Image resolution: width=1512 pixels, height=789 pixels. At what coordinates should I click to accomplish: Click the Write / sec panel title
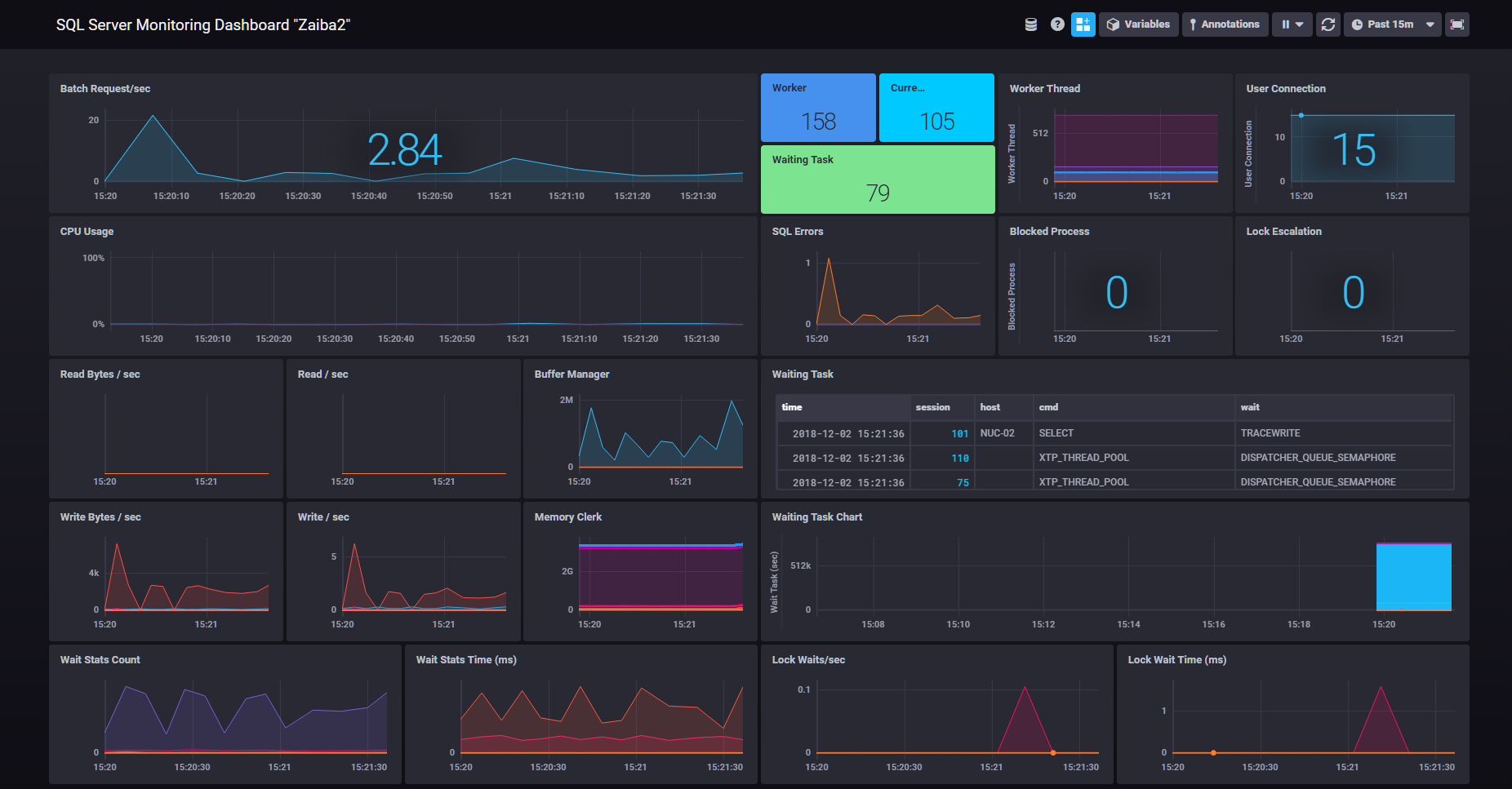pyautogui.click(x=323, y=517)
